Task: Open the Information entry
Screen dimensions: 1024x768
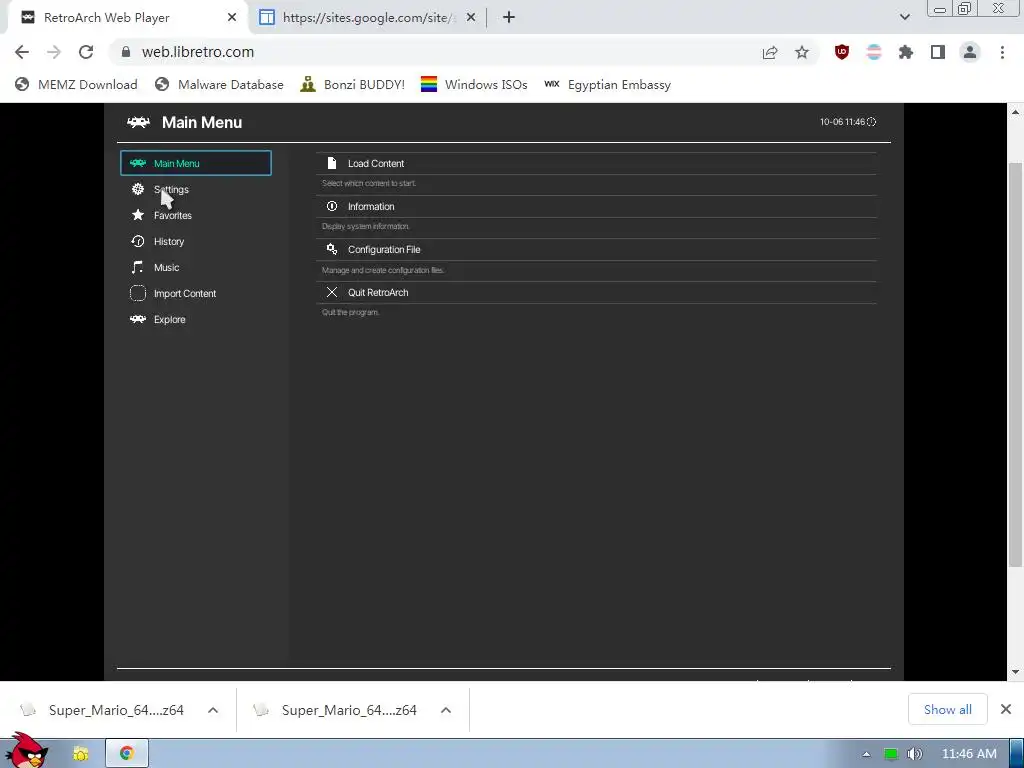Action: coord(596,206)
